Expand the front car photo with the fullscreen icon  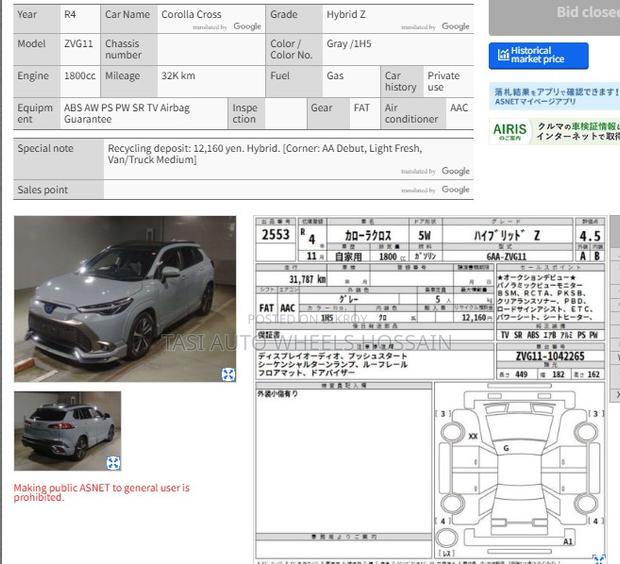(x=228, y=374)
